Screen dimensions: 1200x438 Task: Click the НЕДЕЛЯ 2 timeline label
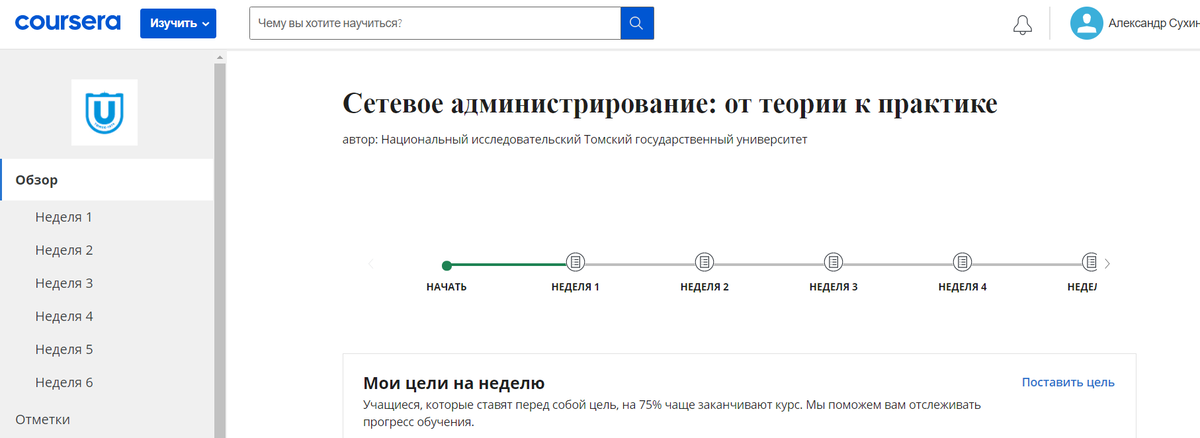click(704, 287)
